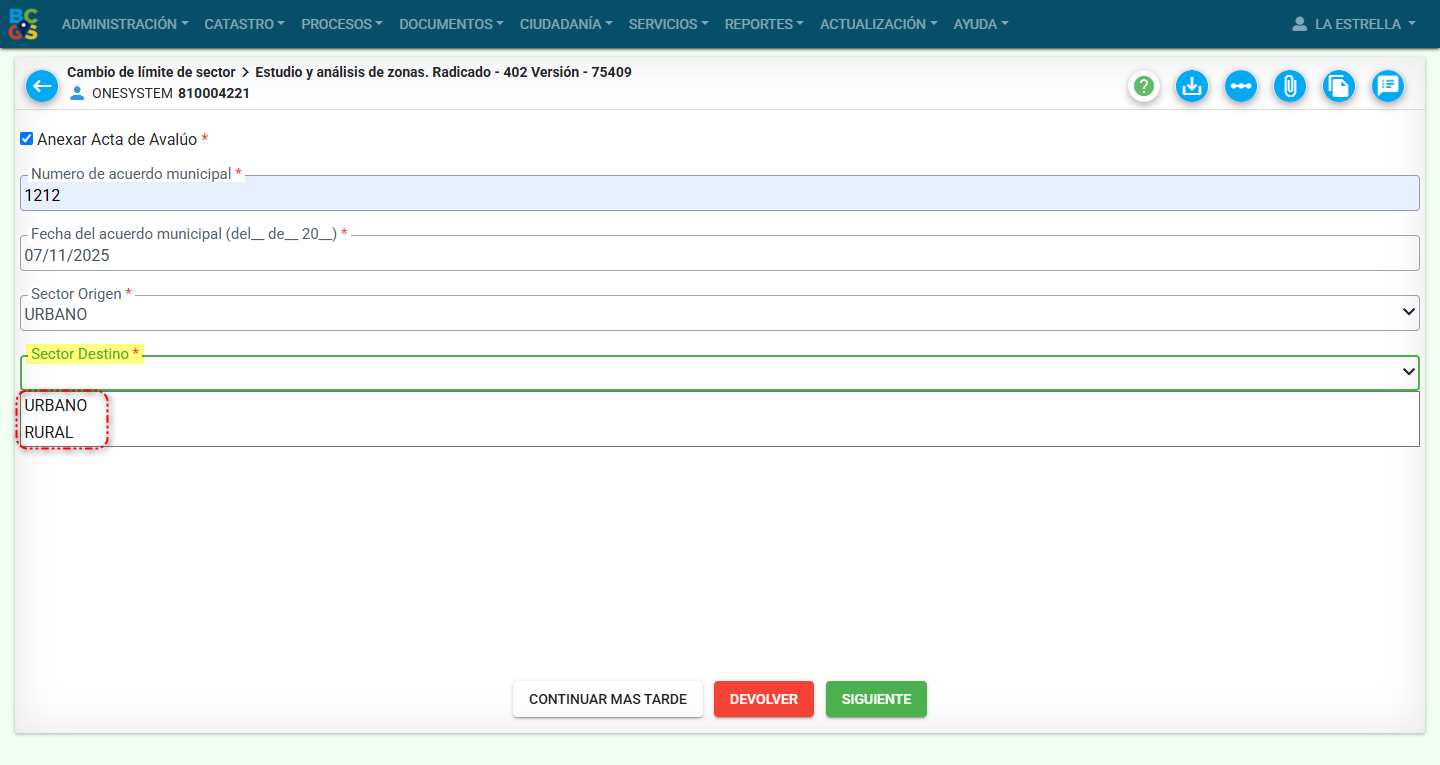
Task: Open the three-dots workflow icon
Action: [x=1241, y=87]
